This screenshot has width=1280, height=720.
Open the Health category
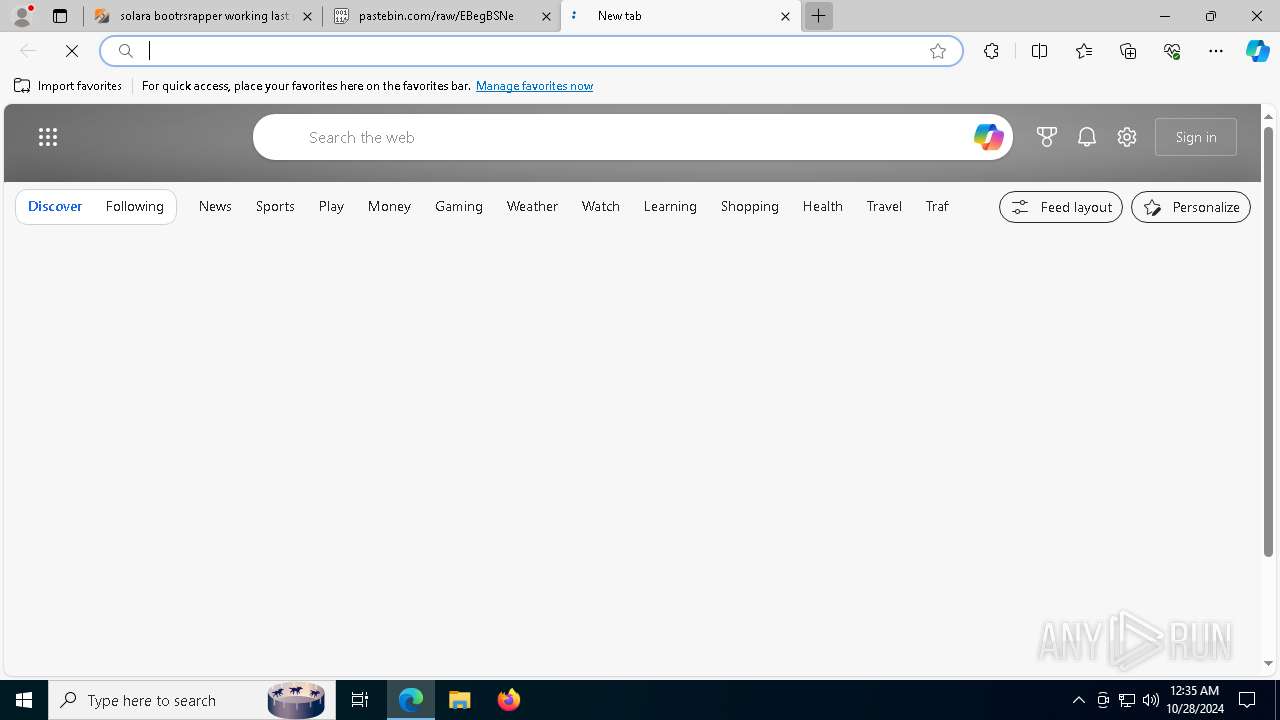pos(823,206)
